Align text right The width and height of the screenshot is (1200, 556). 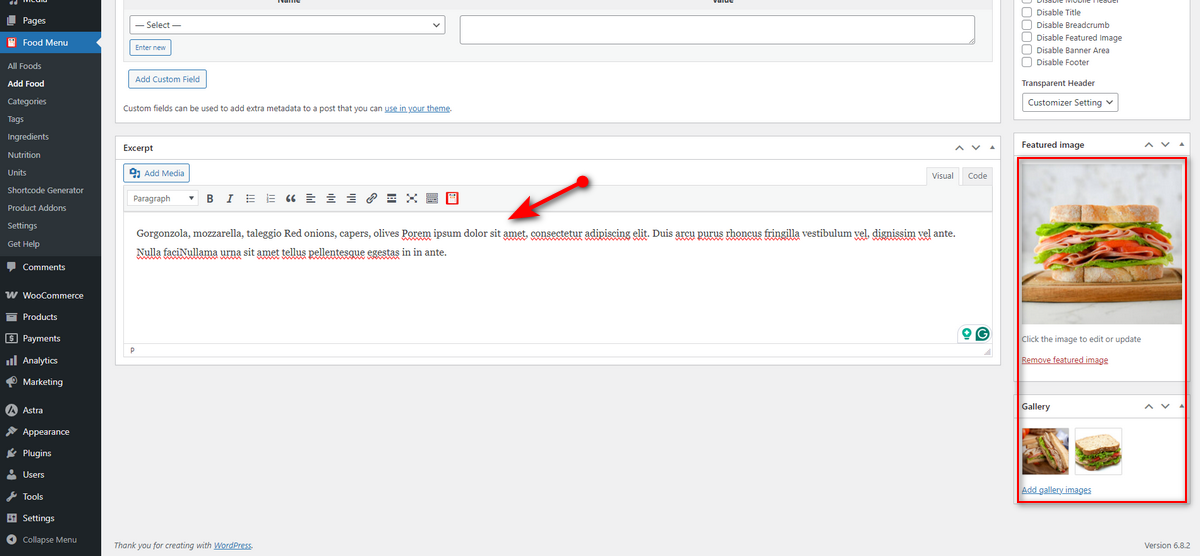point(351,199)
